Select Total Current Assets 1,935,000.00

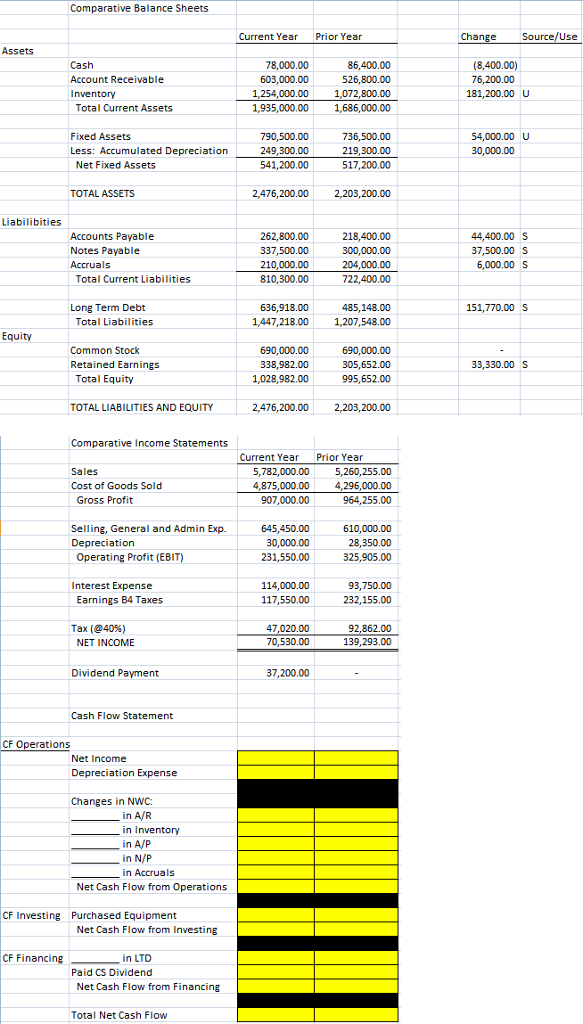(282, 108)
